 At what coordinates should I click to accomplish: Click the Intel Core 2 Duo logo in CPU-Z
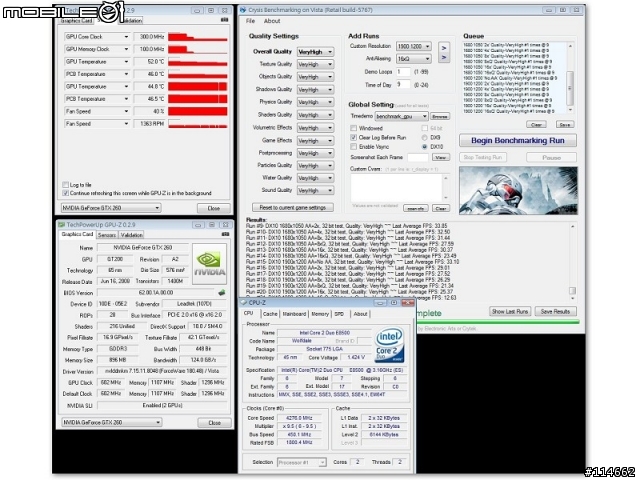pyautogui.click(x=389, y=345)
